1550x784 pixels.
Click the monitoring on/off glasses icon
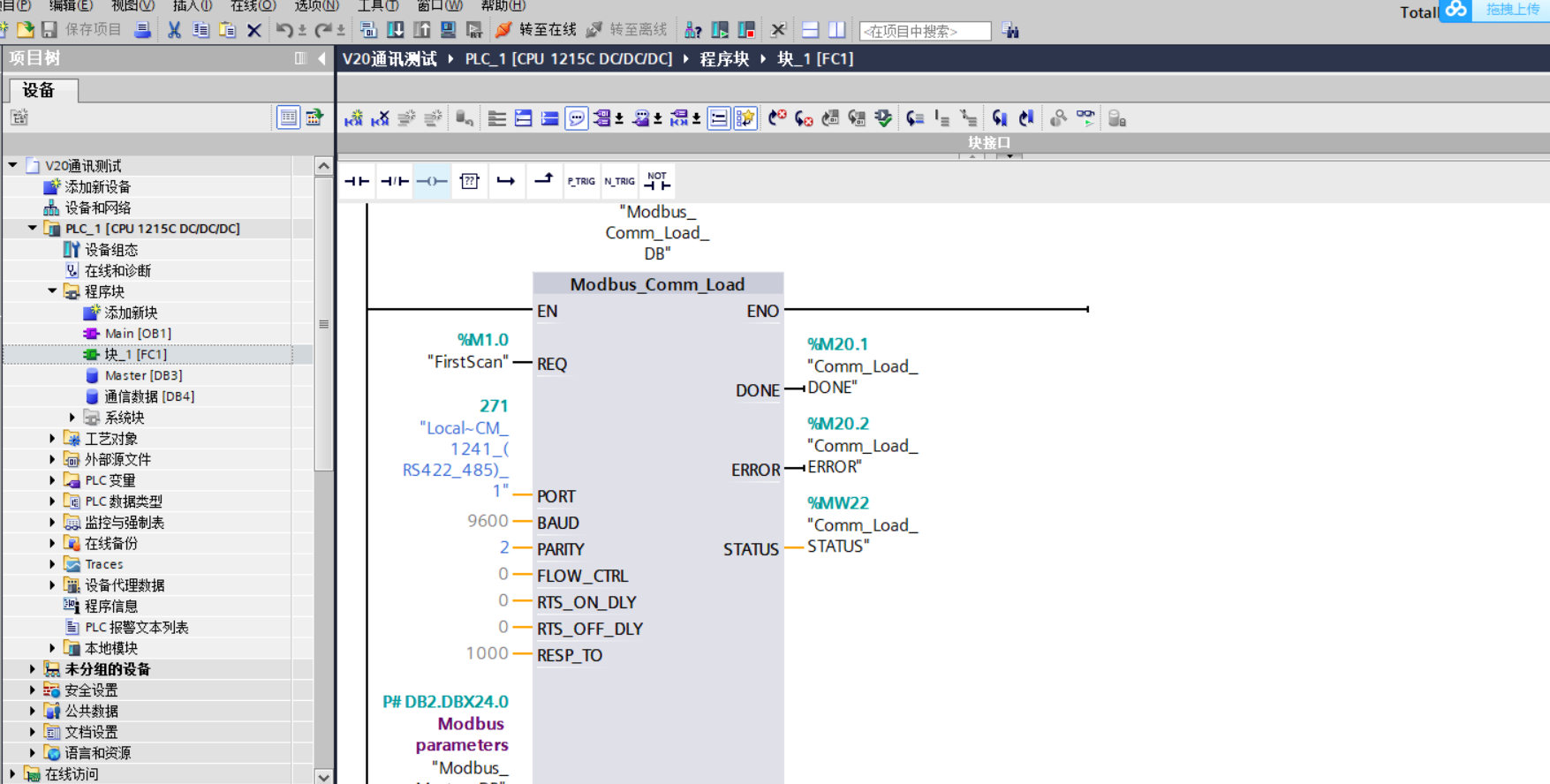(x=1085, y=118)
